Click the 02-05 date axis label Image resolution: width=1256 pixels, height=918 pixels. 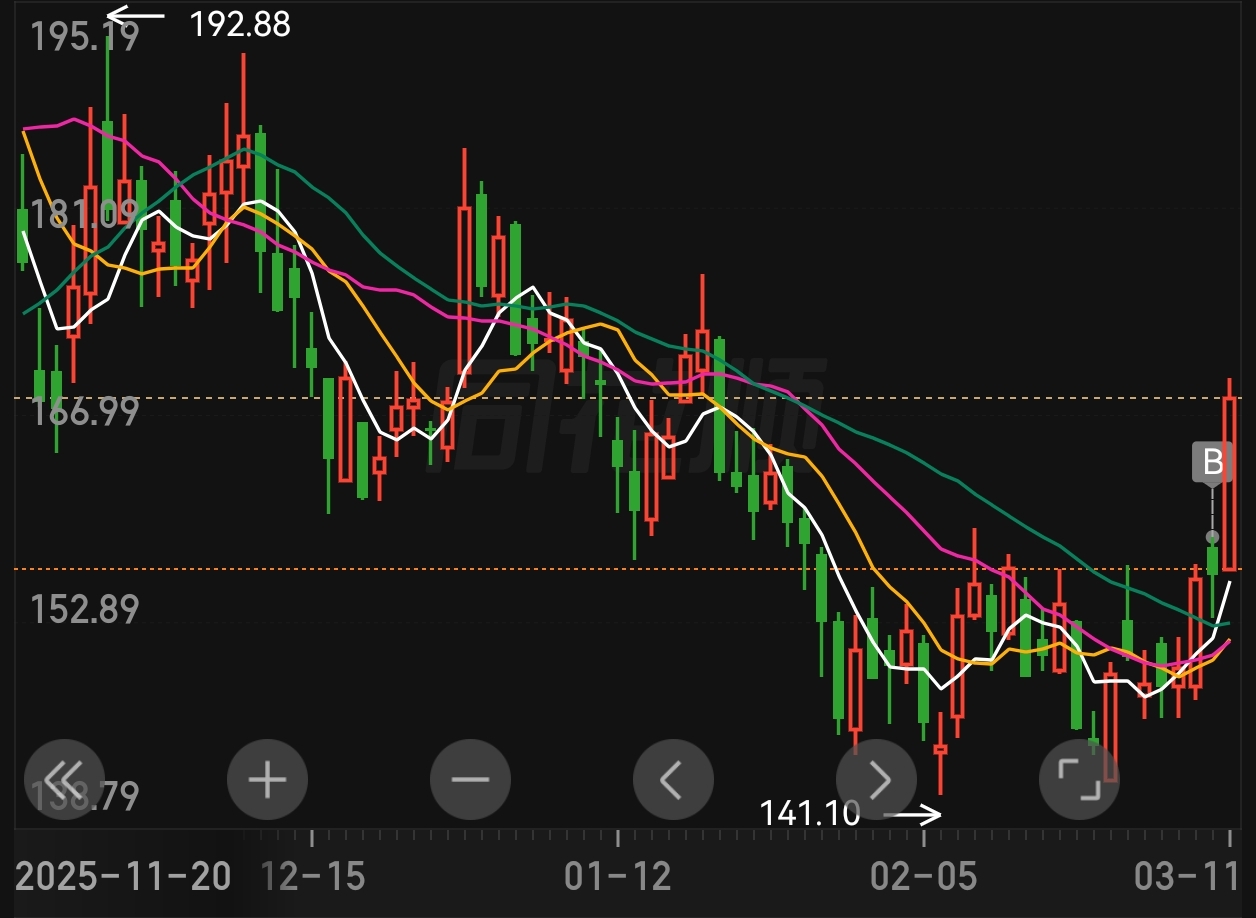(x=924, y=877)
